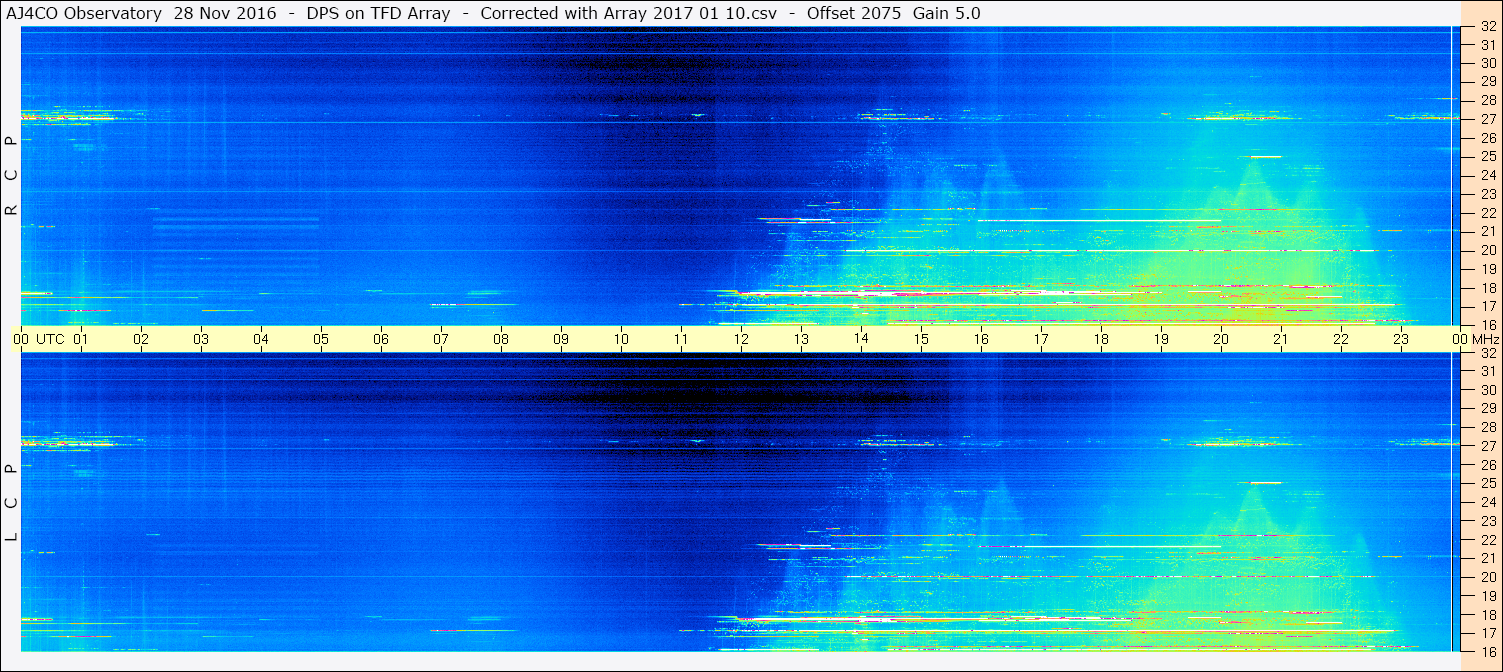Click hour "13" on the UTC time axis

[x=801, y=339]
